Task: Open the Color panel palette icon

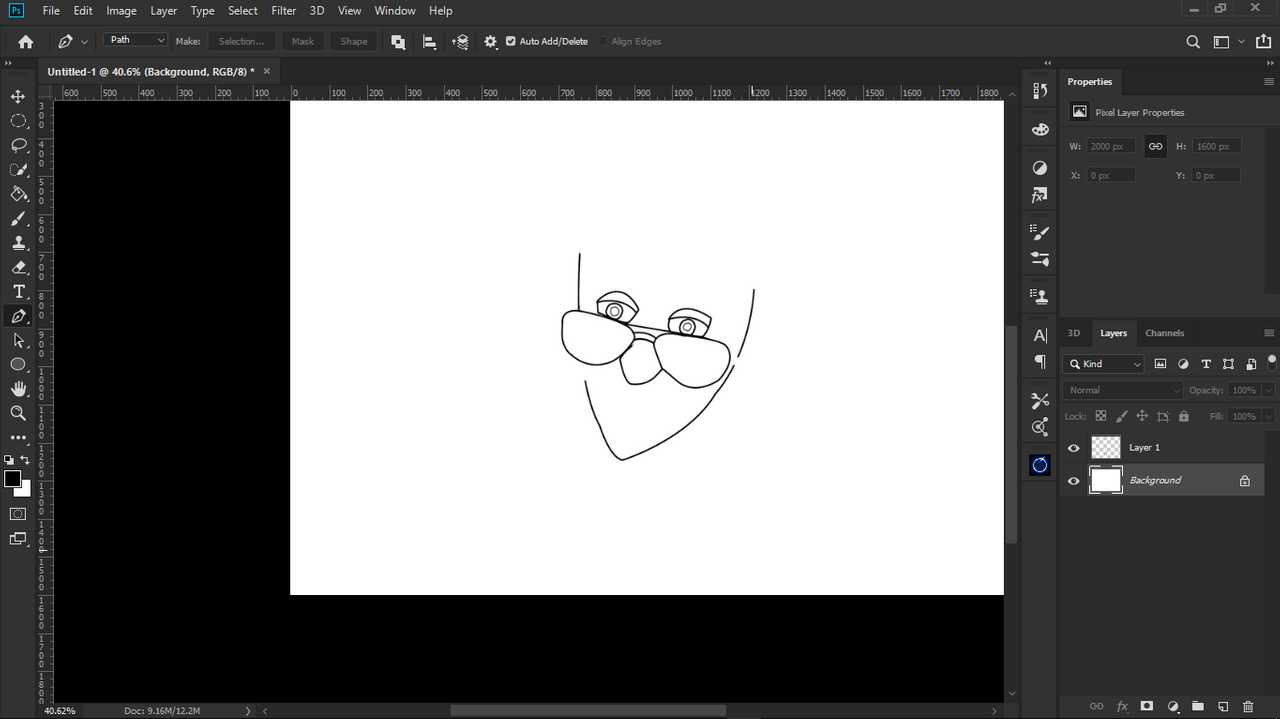Action: tap(1040, 130)
